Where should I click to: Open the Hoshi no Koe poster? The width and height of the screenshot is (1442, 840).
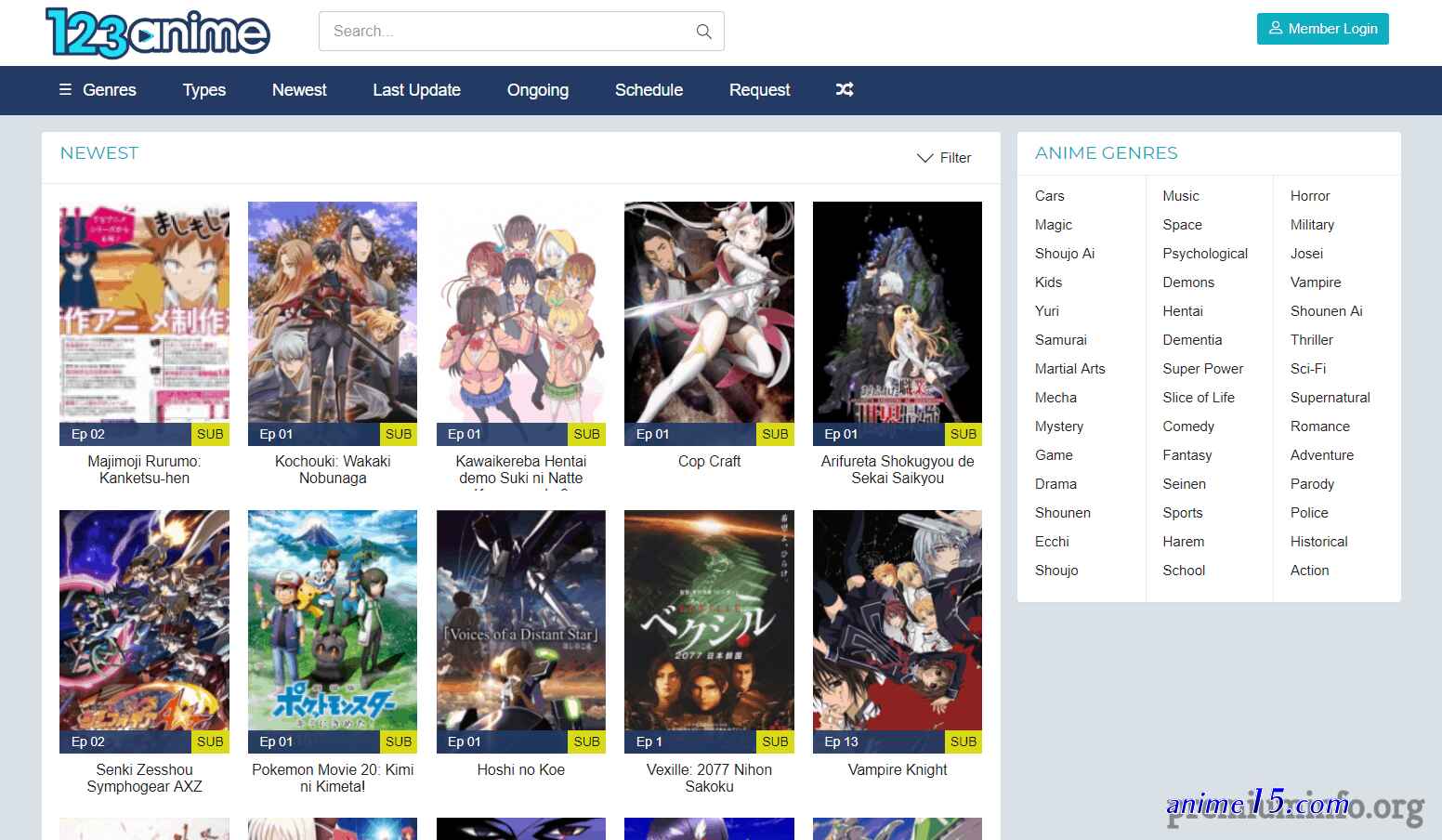[521, 632]
